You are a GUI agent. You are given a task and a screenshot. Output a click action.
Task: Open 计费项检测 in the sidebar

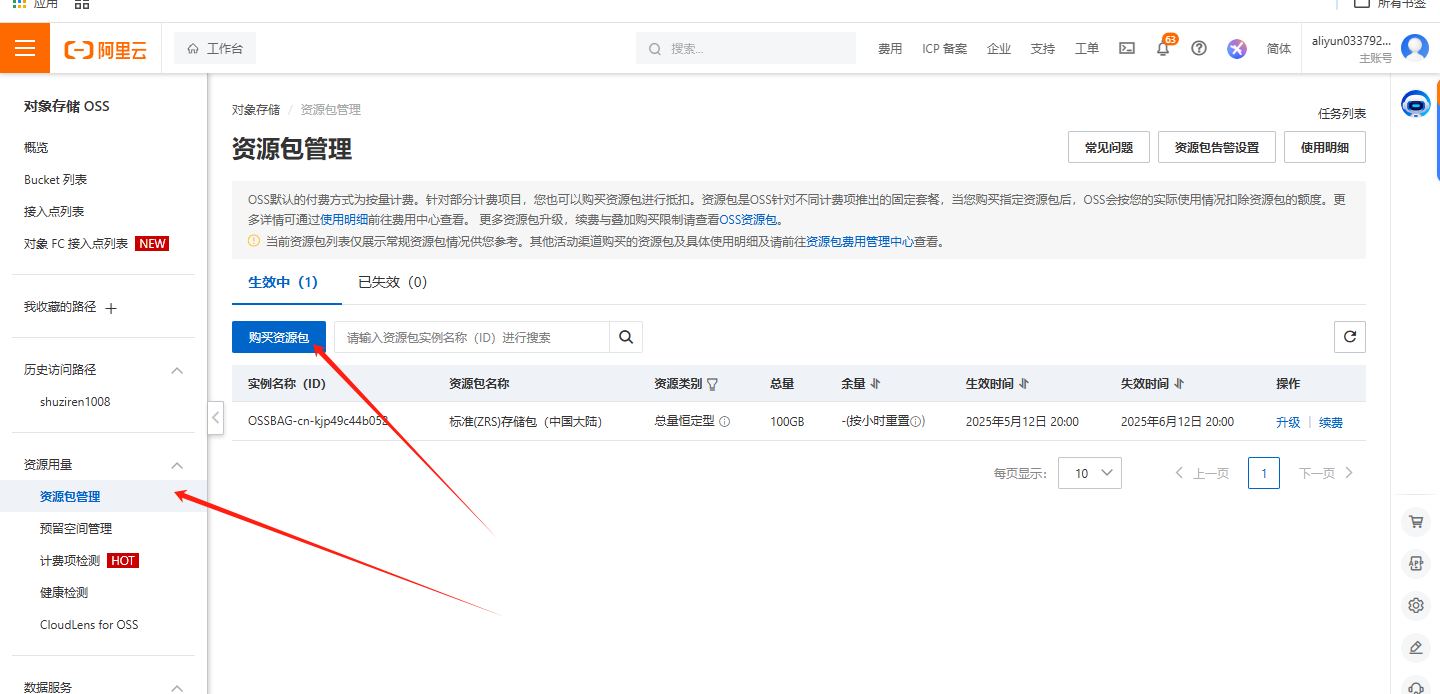point(70,560)
